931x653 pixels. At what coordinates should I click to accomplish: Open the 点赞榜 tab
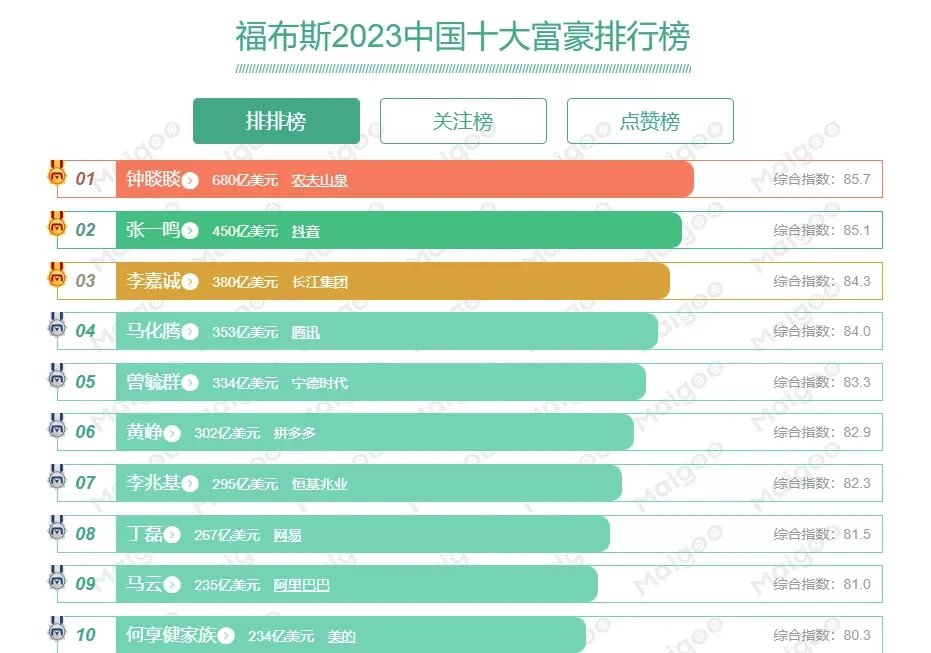tap(650, 120)
